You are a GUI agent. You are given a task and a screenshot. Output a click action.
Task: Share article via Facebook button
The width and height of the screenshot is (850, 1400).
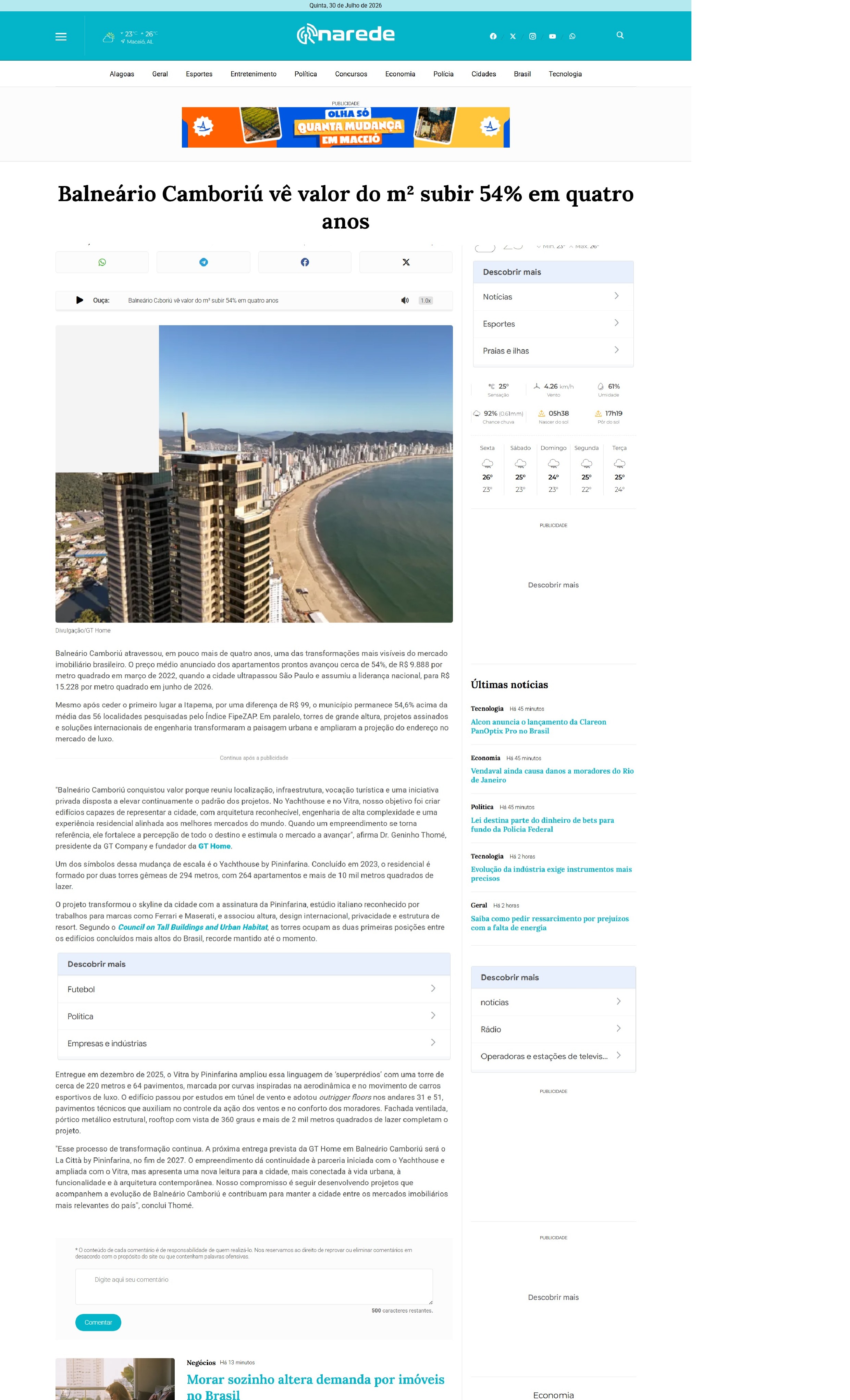[x=305, y=262]
